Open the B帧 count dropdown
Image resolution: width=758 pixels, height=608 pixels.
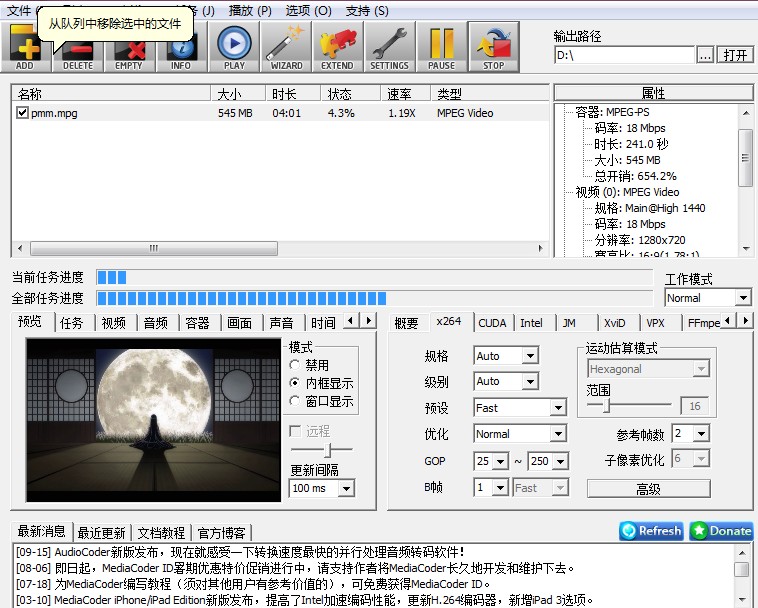click(x=491, y=487)
